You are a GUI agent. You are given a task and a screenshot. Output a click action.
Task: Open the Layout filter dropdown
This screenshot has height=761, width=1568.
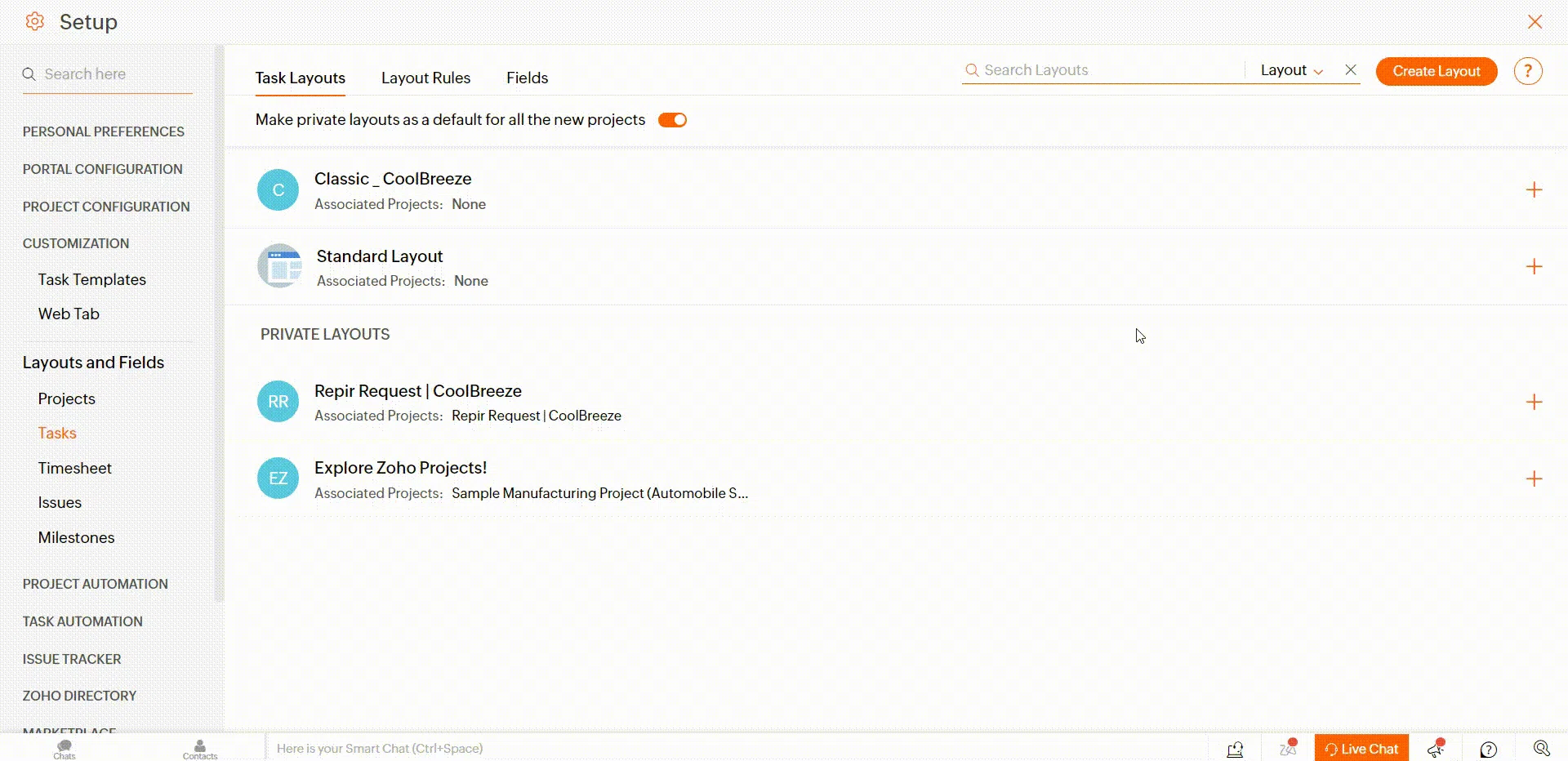1291,70
